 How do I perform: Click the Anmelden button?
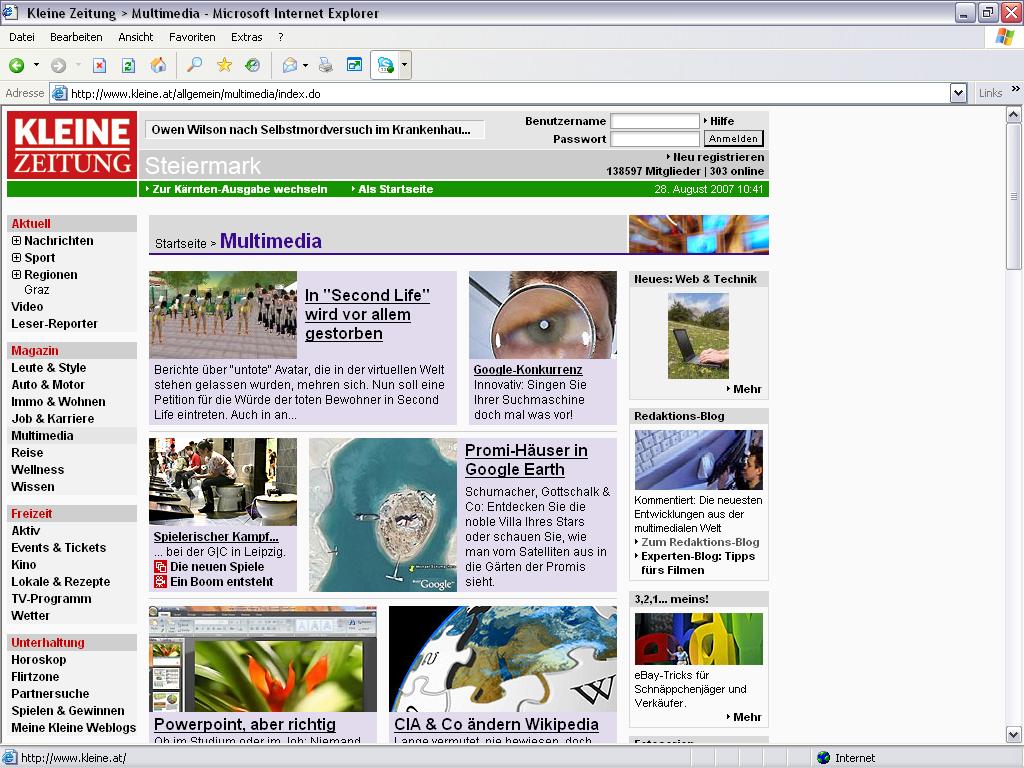[x=733, y=138]
